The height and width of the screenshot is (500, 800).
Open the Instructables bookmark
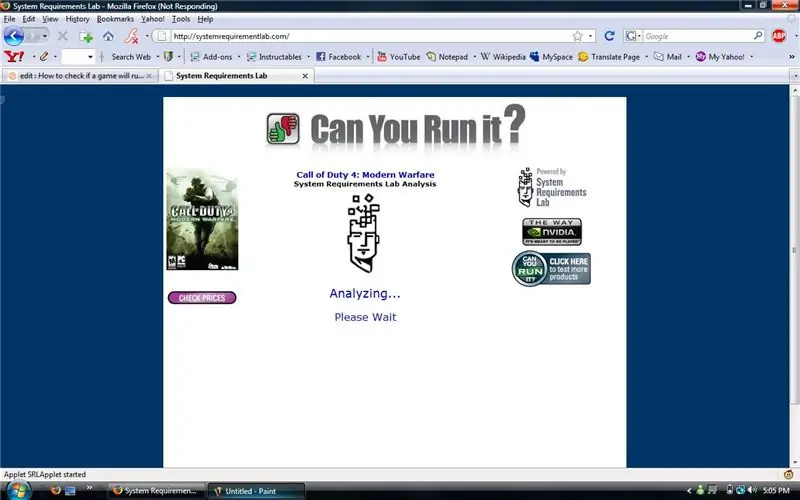[x=274, y=57]
